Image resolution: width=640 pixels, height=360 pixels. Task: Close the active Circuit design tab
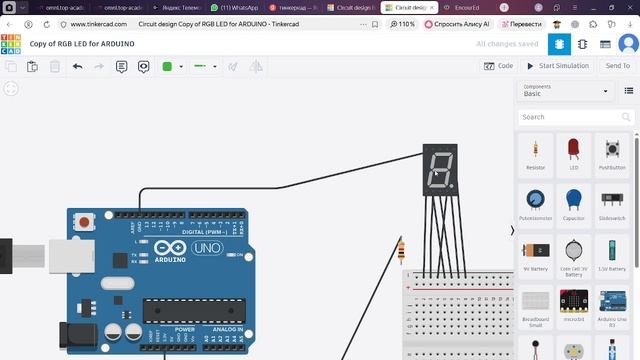[x=432, y=7]
